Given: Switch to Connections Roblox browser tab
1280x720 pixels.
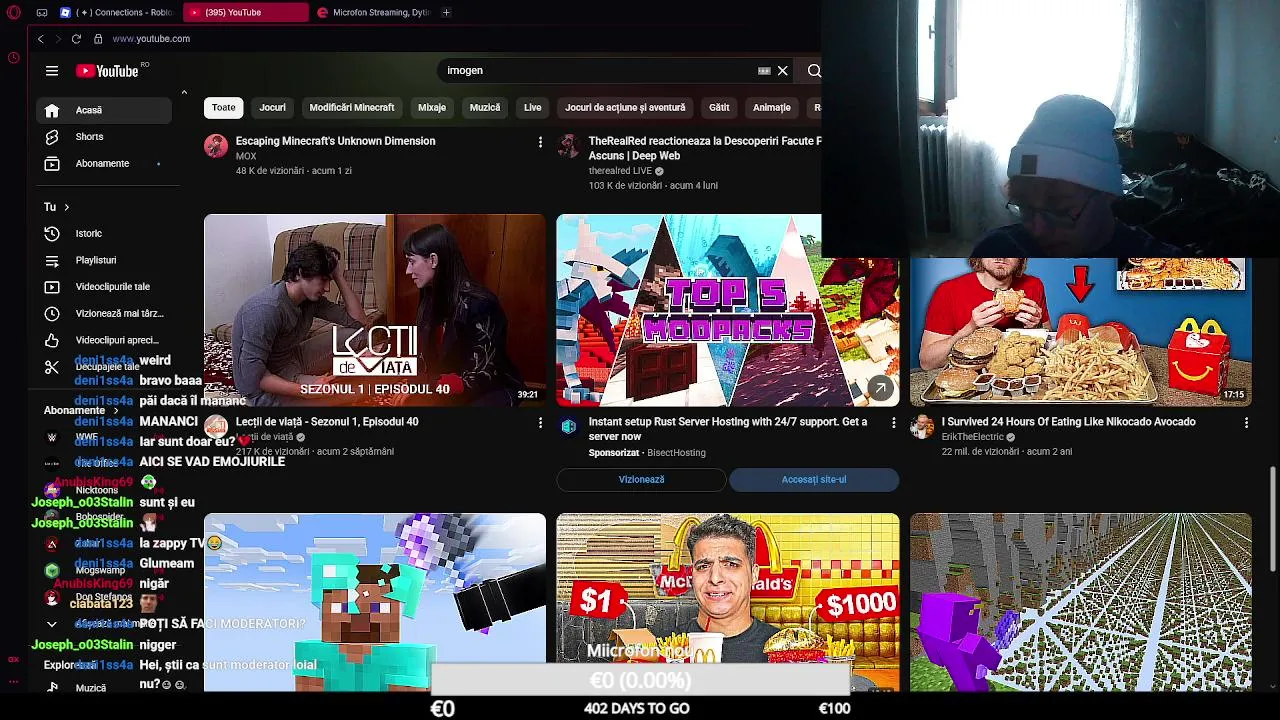Looking at the screenshot, I should [118, 12].
